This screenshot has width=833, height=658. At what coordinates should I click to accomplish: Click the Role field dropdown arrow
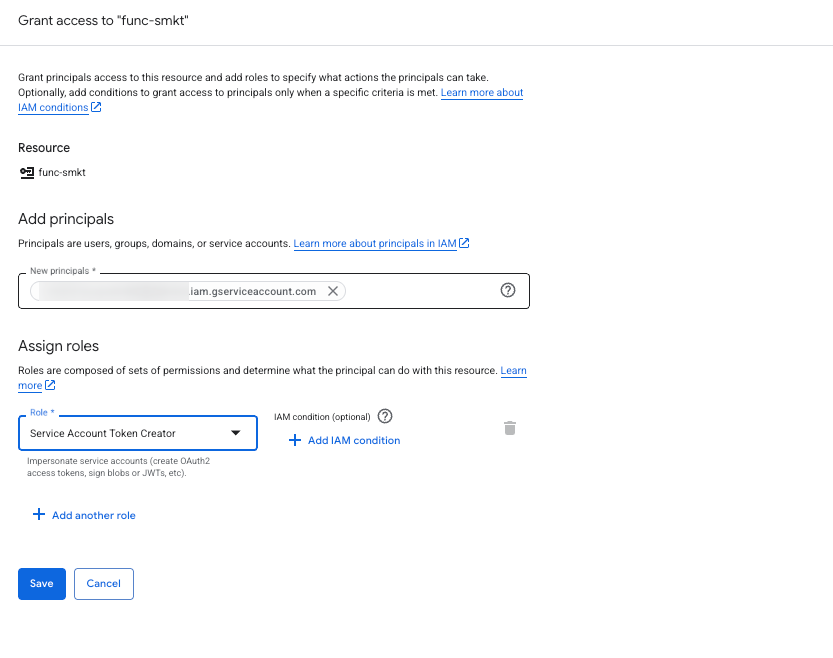[x=236, y=433]
